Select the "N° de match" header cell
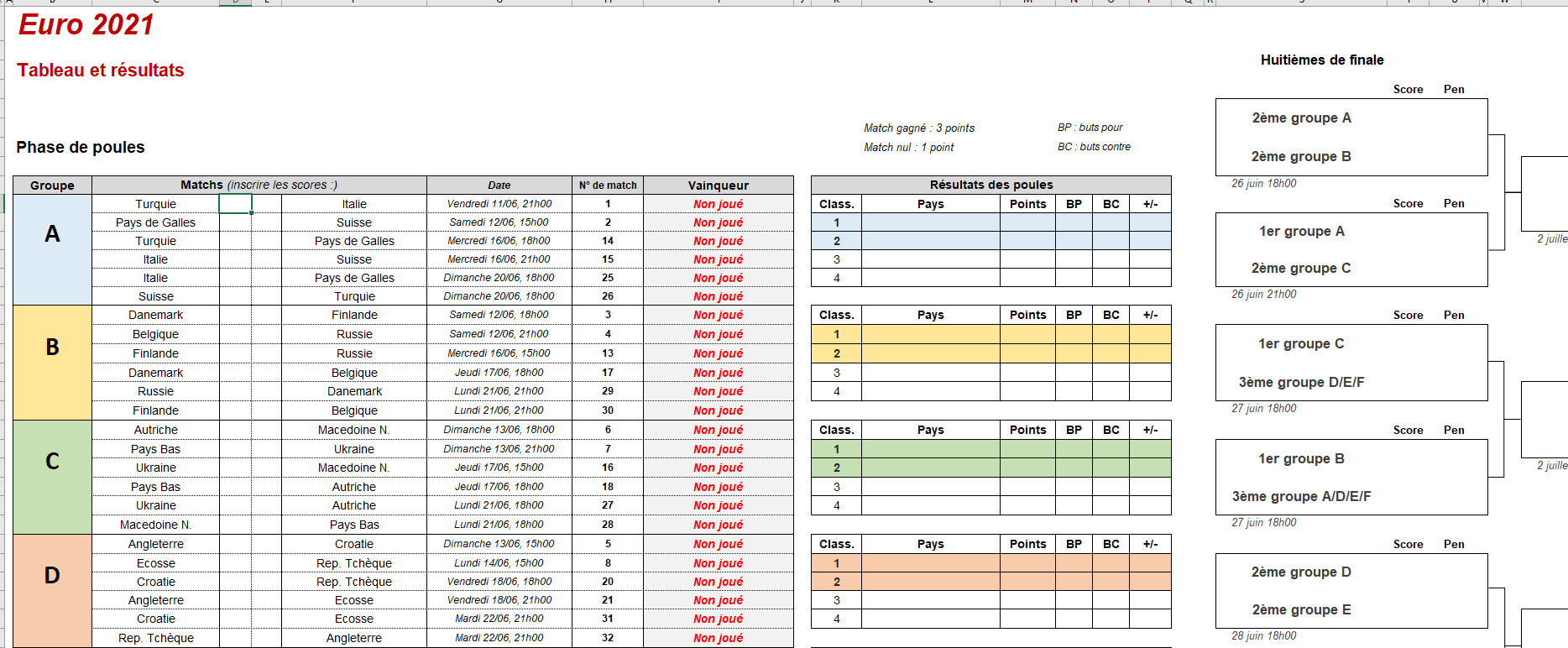The height and width of the screenshot is (648, 1568). click(x=608, y=186)
